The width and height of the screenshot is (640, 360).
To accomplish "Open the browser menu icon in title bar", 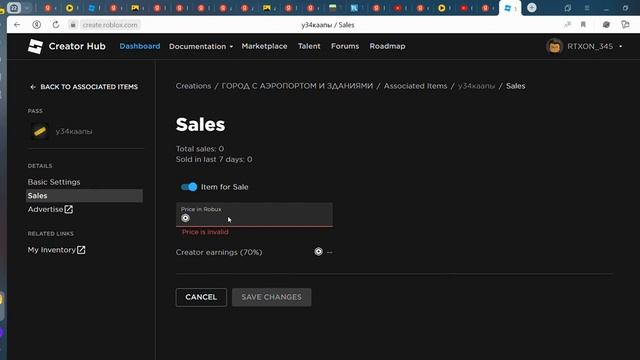I will coord(587,8).
